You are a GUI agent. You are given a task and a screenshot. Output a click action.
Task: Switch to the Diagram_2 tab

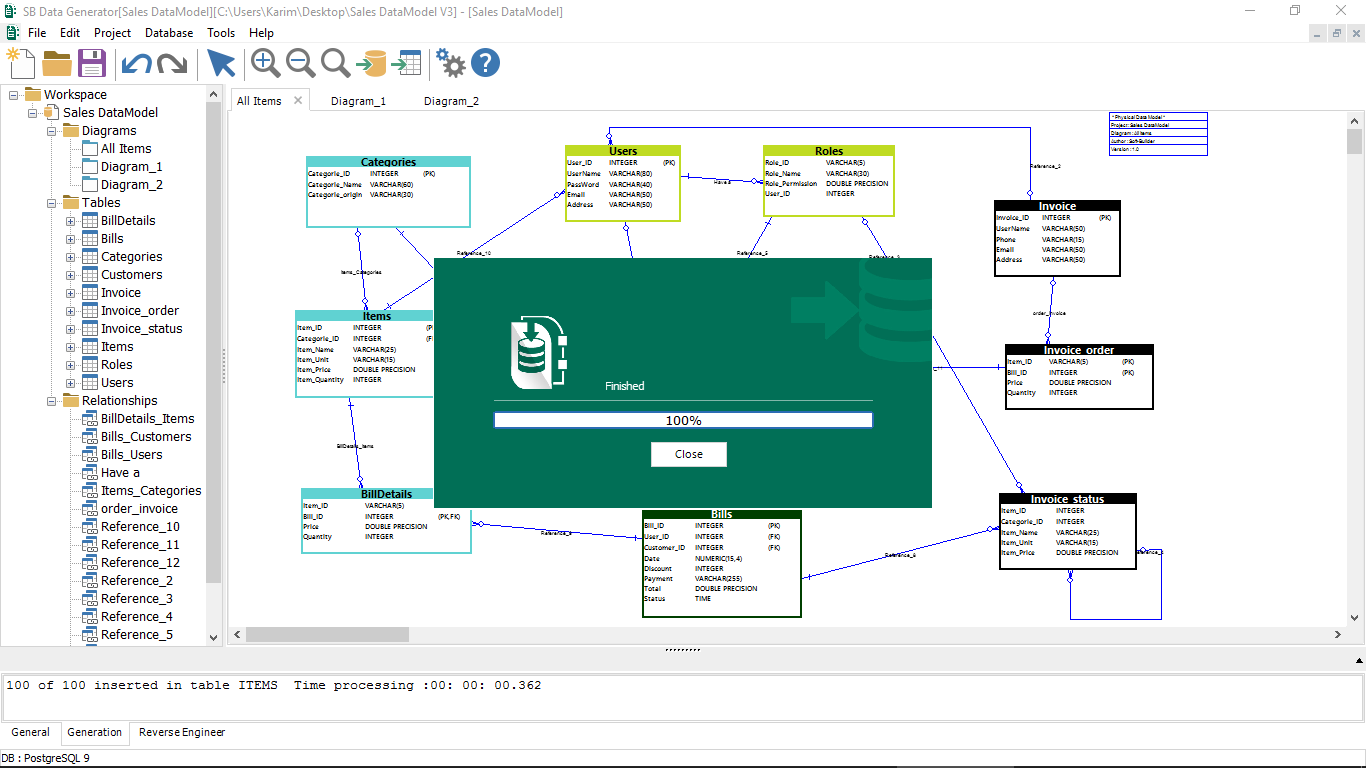point(451,101)
